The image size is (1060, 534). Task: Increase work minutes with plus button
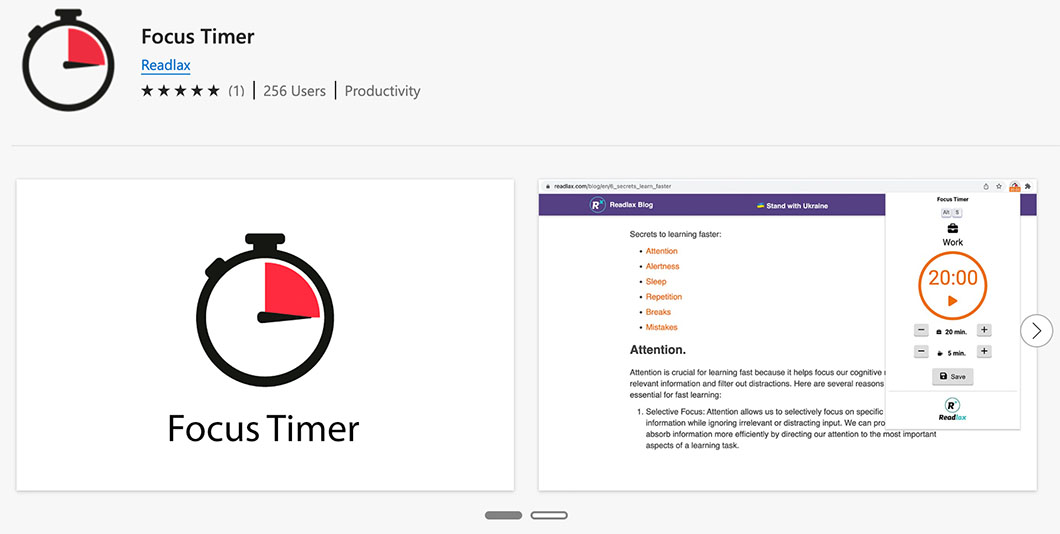[984, 330]
